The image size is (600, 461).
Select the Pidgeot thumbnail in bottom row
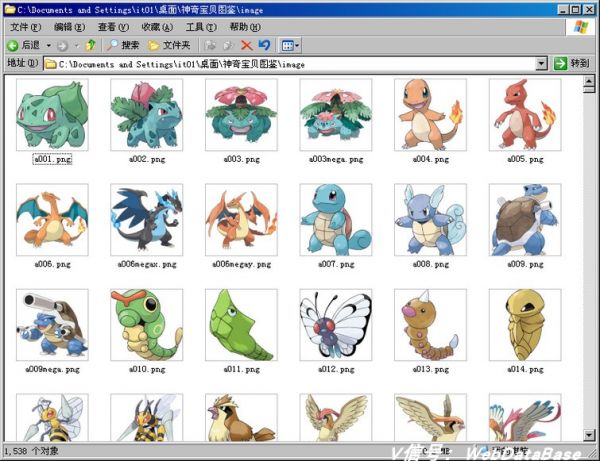[430, 417]
